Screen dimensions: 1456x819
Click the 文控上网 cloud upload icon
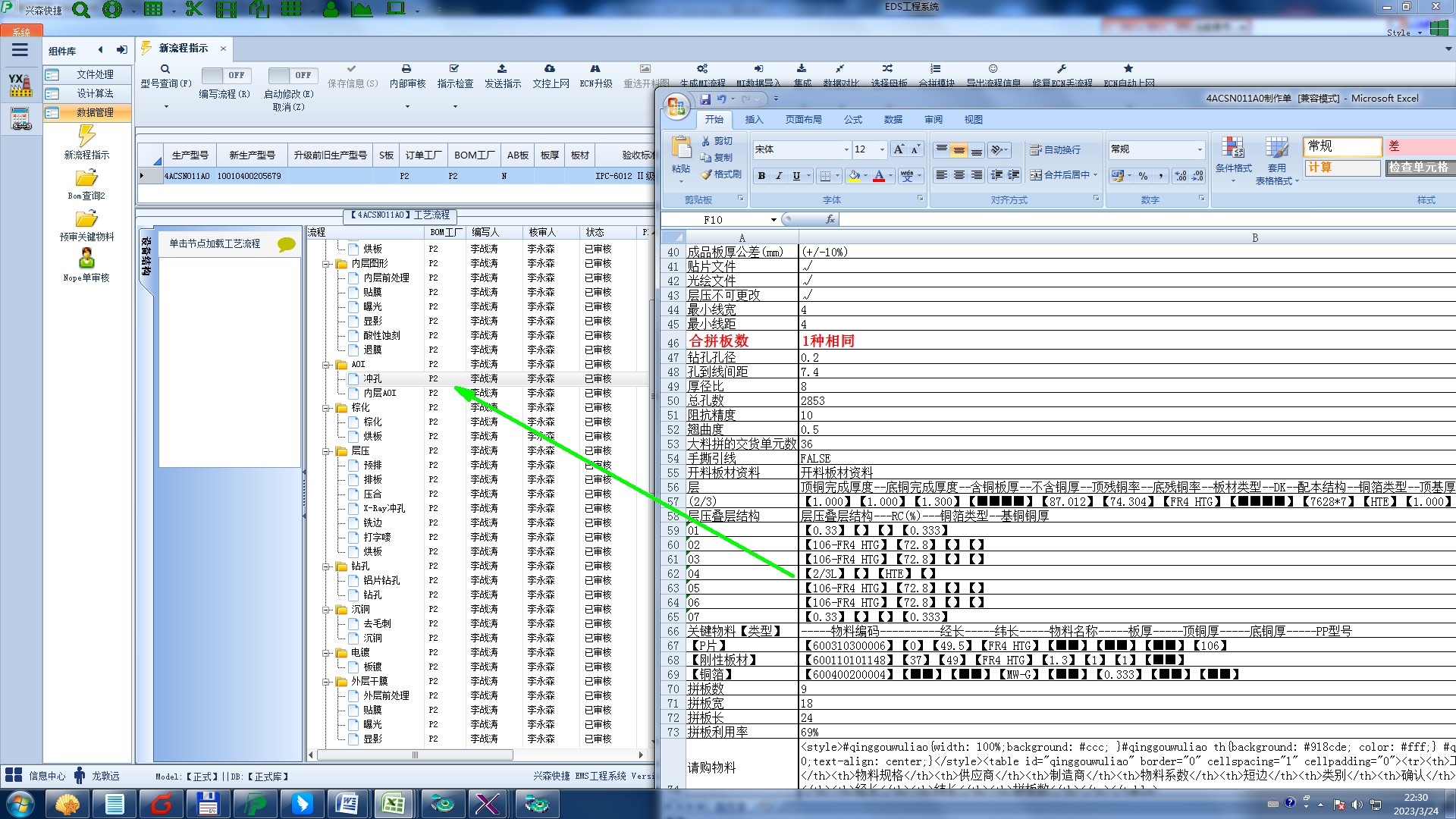[x=550, y=69]
